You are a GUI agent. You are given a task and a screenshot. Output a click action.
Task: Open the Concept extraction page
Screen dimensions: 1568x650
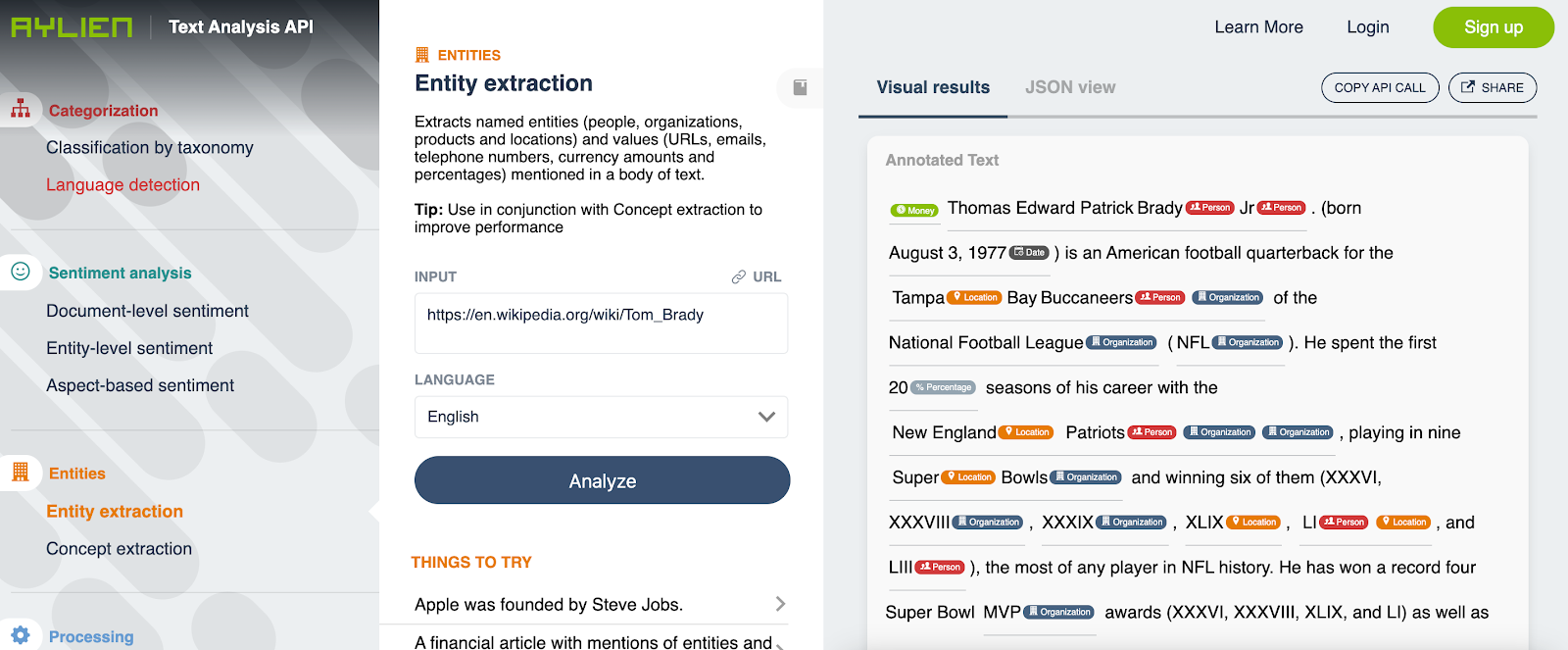119,549
